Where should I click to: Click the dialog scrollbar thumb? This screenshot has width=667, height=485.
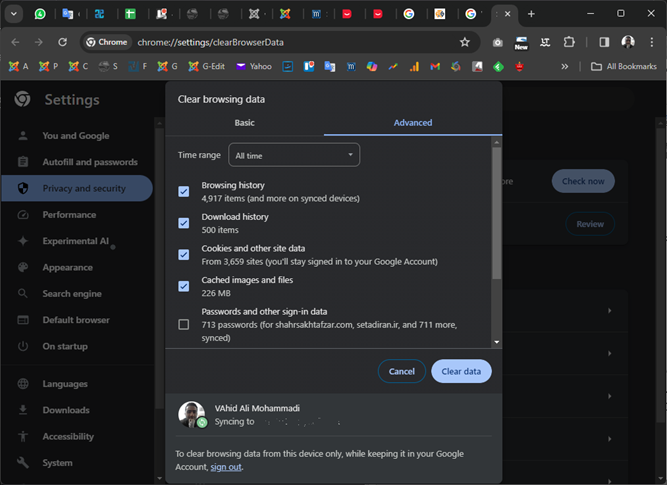pyautogui.click(x=496, y=213)
